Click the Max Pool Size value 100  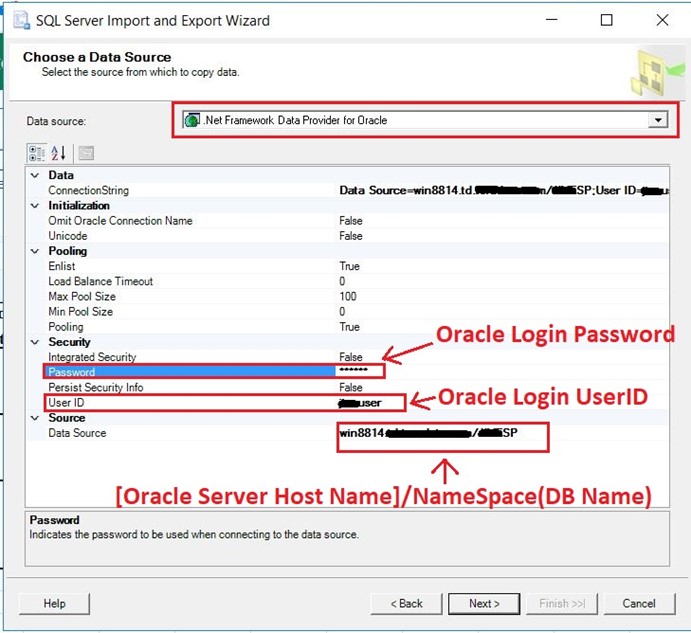[x=348, y=297]
